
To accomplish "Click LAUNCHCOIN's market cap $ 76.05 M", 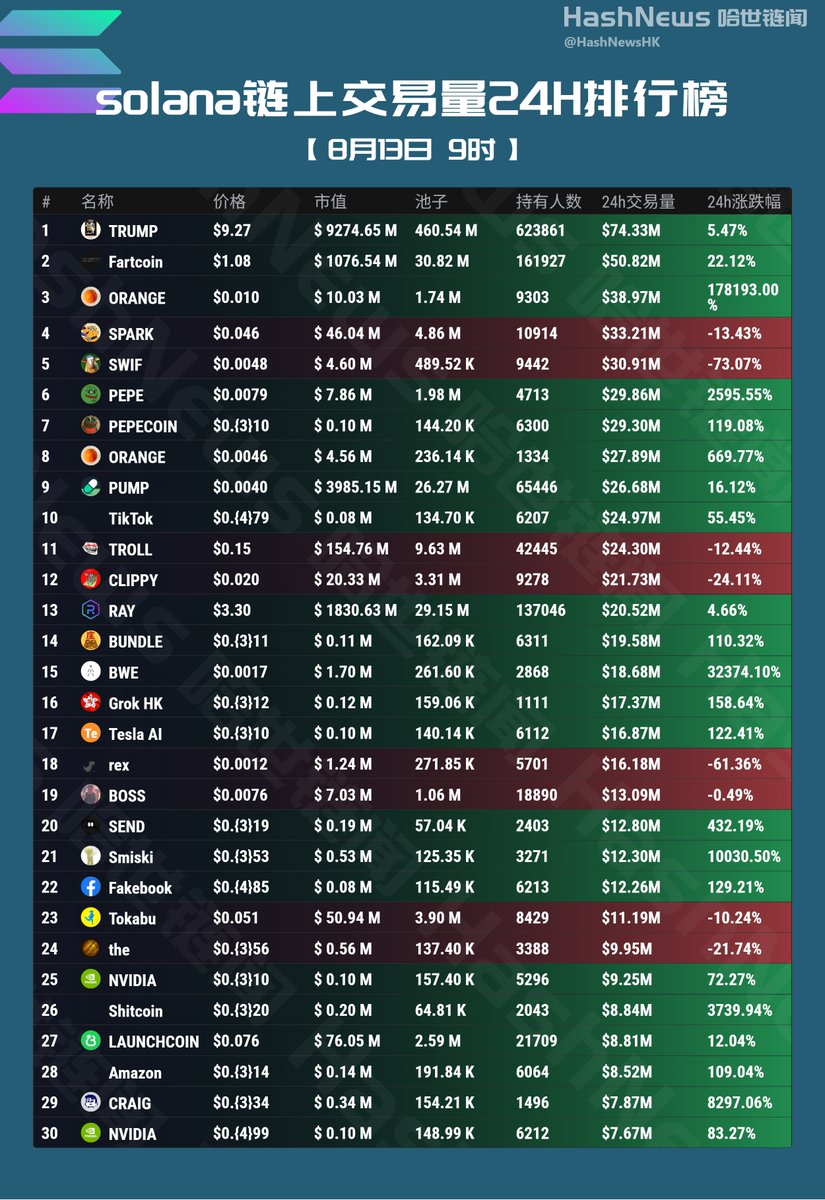I will 347,1042.
